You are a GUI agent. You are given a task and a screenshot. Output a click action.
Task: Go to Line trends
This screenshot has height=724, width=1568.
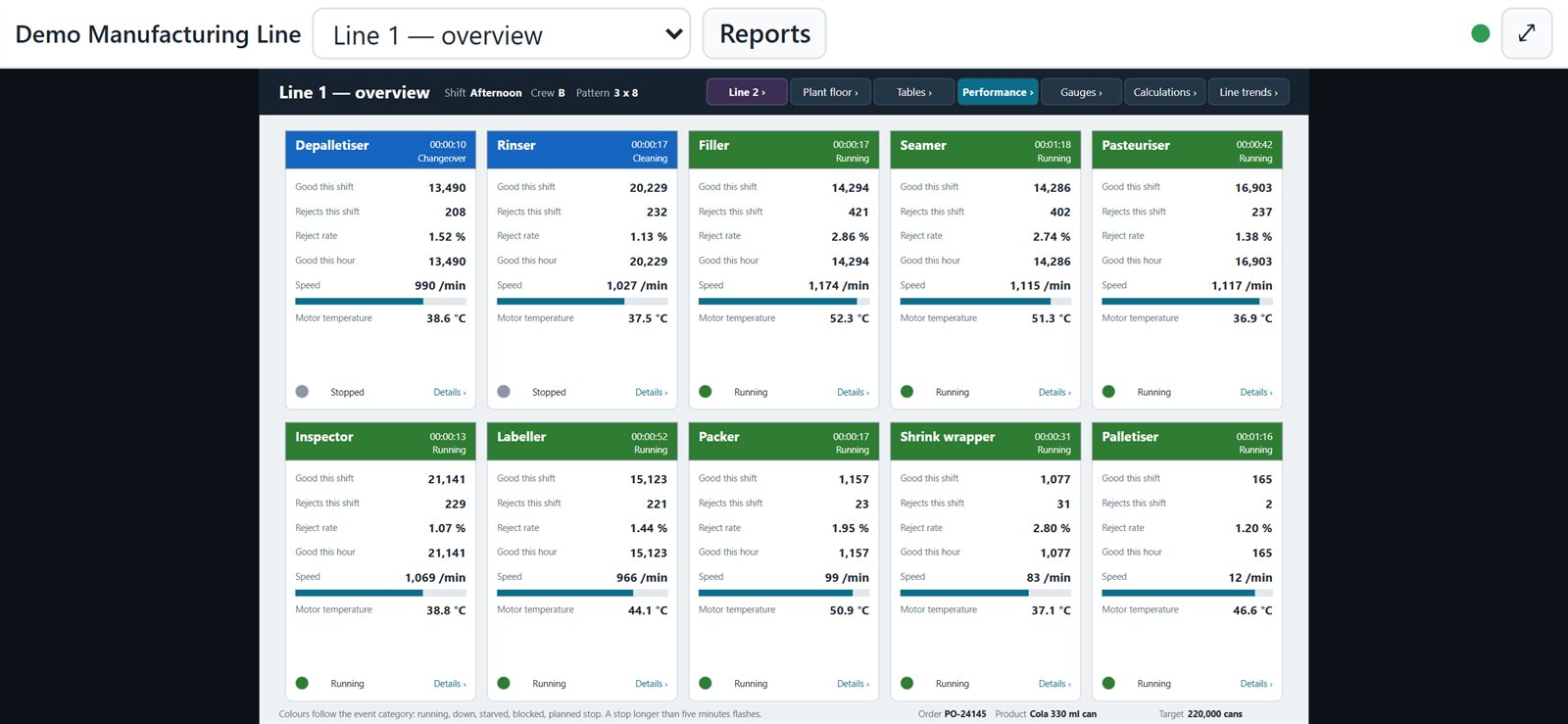pos(1249,92)
